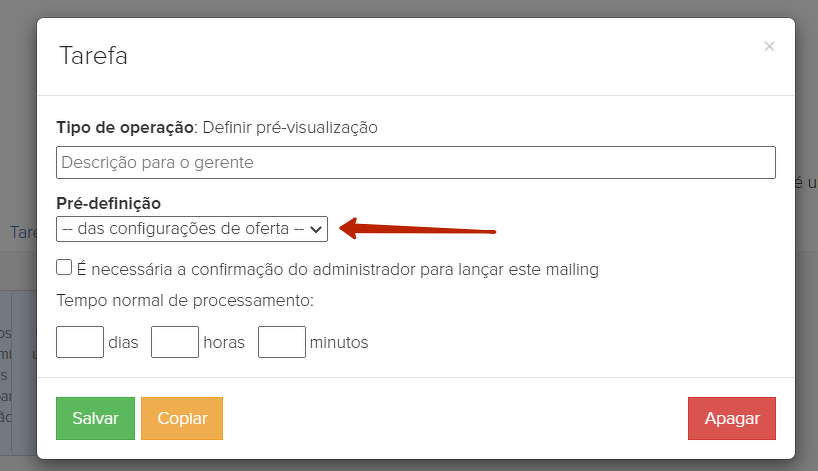Viewport: 818px width, 471px height.
Task: Focus the minutos input box
Action: coord(281,342)
